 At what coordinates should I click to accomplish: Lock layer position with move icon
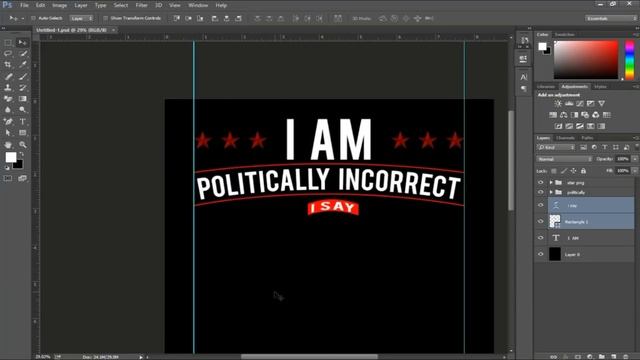tap(573, 171)
